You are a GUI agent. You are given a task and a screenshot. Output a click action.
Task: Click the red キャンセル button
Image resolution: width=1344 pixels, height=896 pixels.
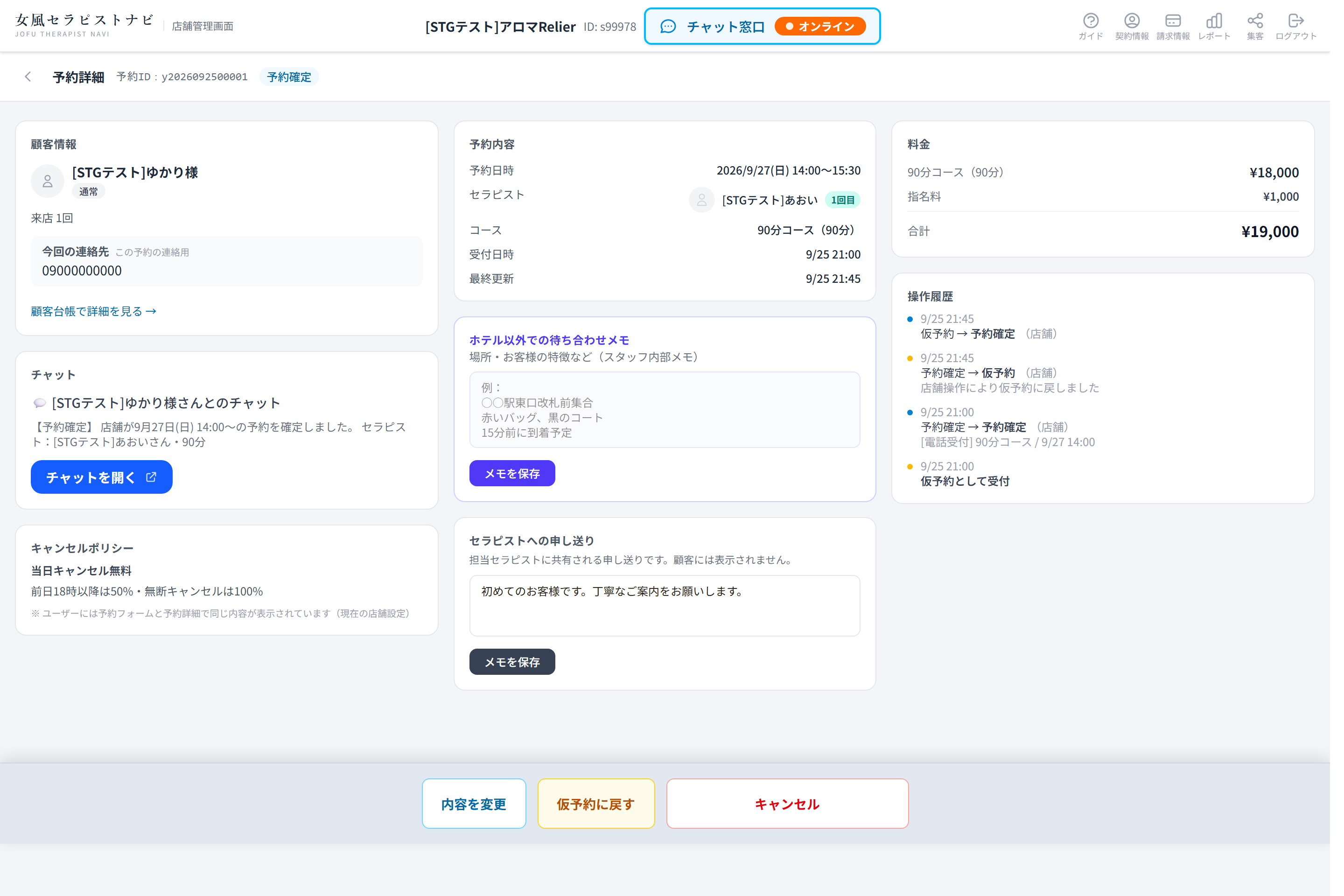pos(795,812)
